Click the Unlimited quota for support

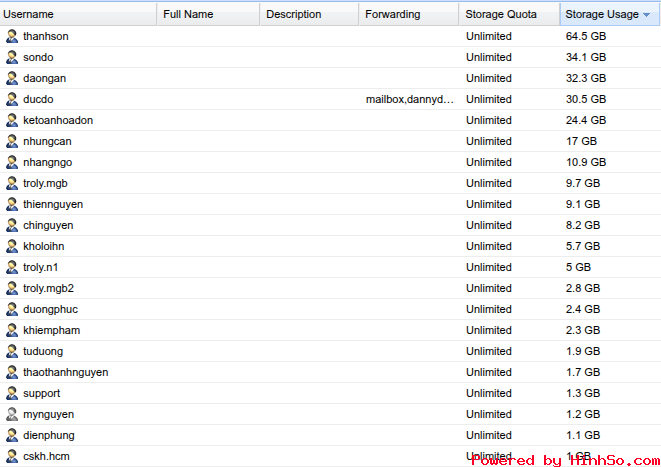point(489,393)
